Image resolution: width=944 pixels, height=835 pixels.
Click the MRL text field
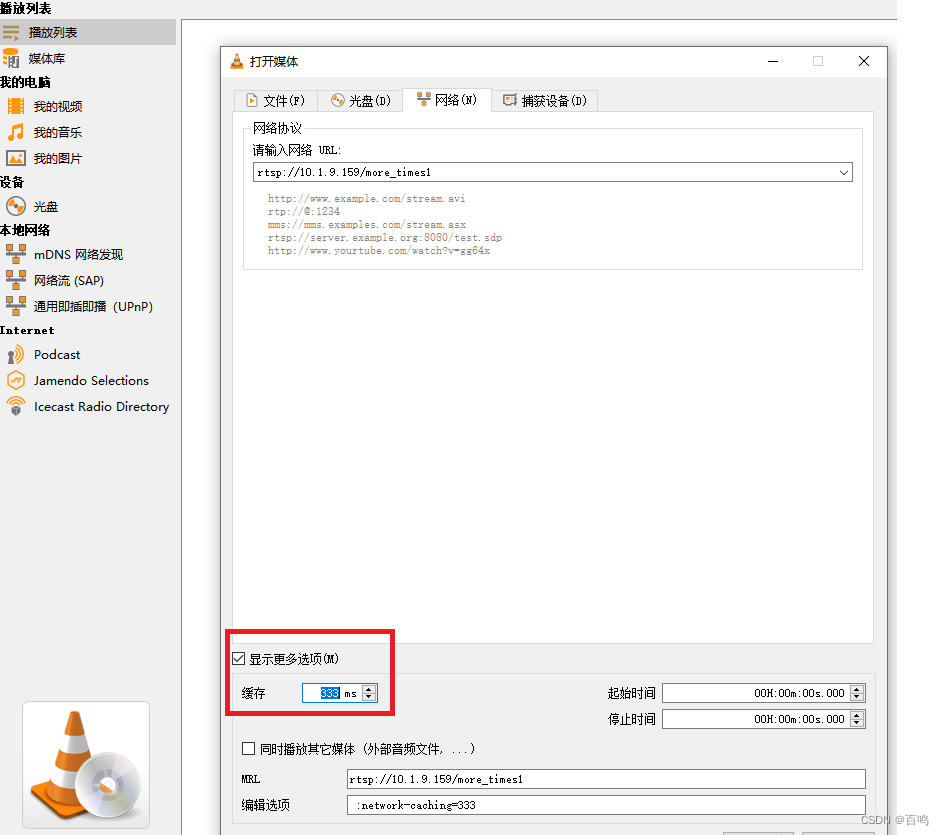[606, 779]
